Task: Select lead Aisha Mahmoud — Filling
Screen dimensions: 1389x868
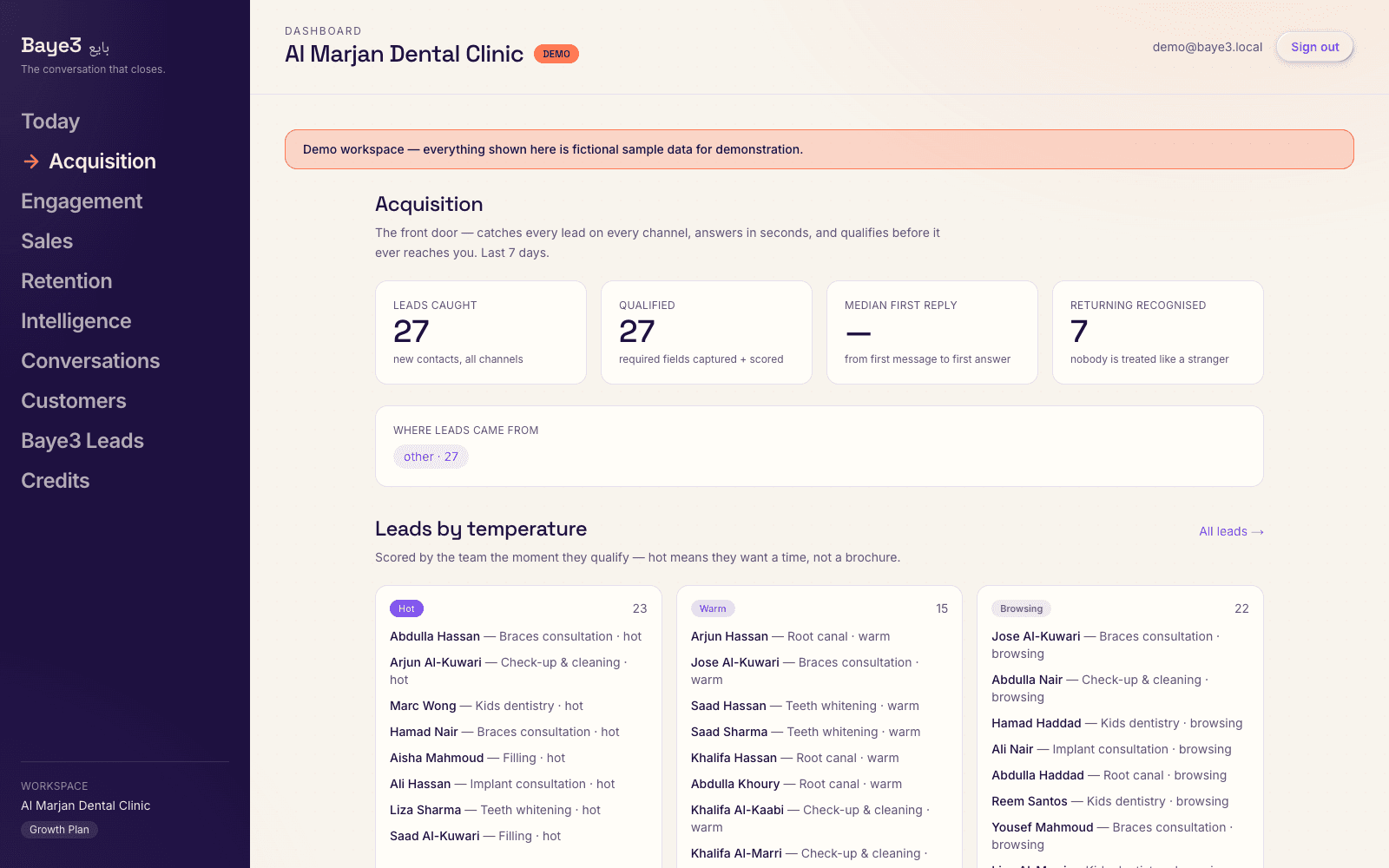Action: 477,758
